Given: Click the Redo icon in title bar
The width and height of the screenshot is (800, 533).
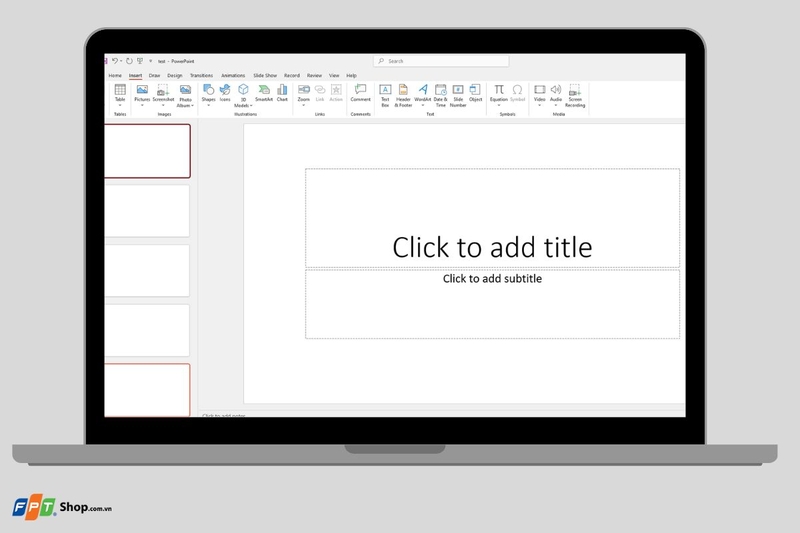Looking at the screenshot, I should (x=129, y=61).
